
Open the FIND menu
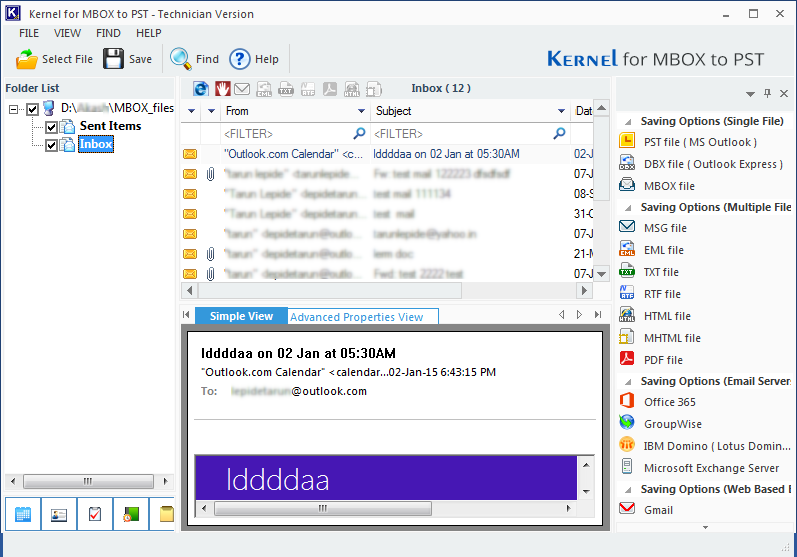point(108,33)
